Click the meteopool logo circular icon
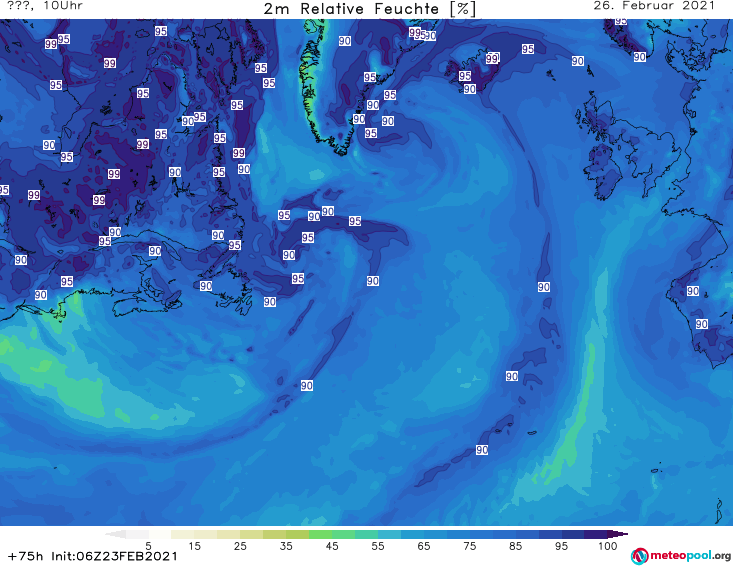 639,556
